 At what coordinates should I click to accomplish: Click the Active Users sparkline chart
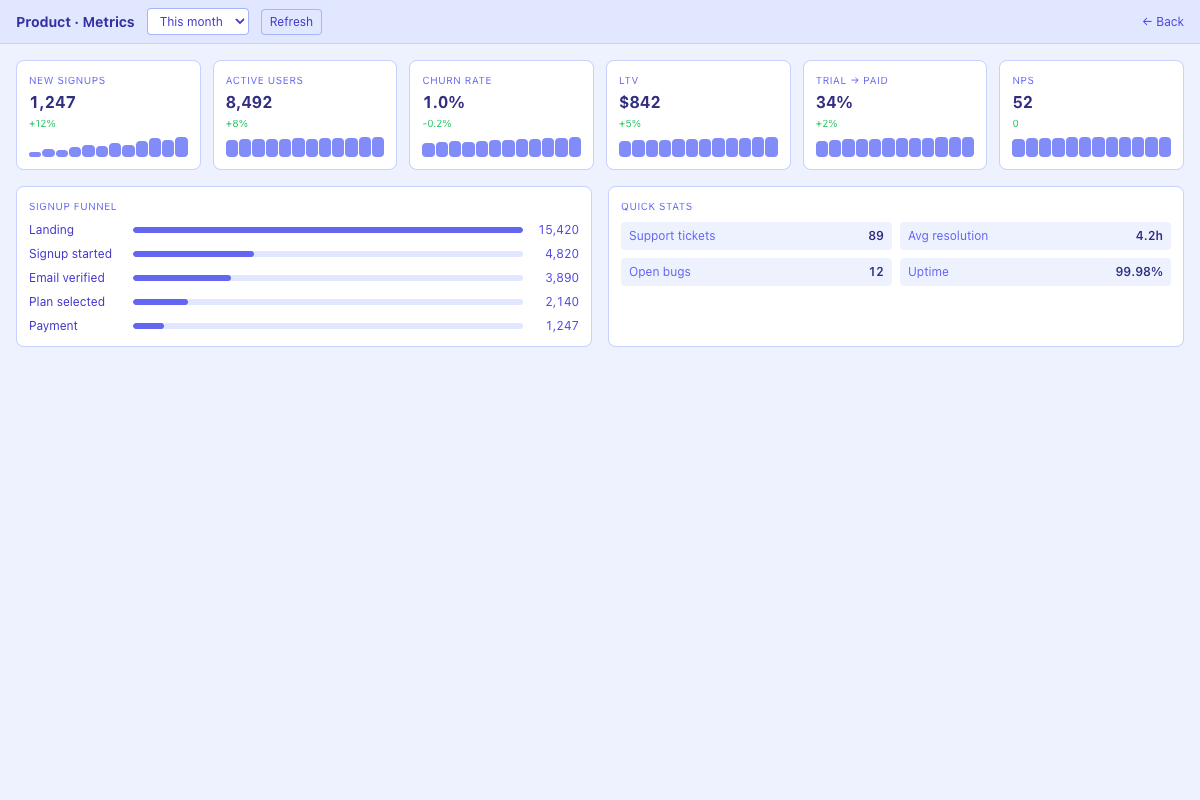305,147
